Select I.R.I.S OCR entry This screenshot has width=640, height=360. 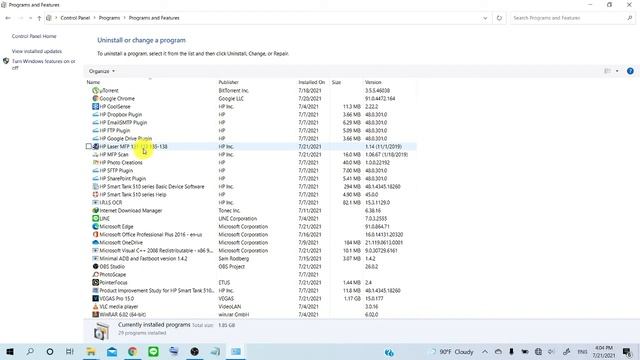[x=251, y=202]
